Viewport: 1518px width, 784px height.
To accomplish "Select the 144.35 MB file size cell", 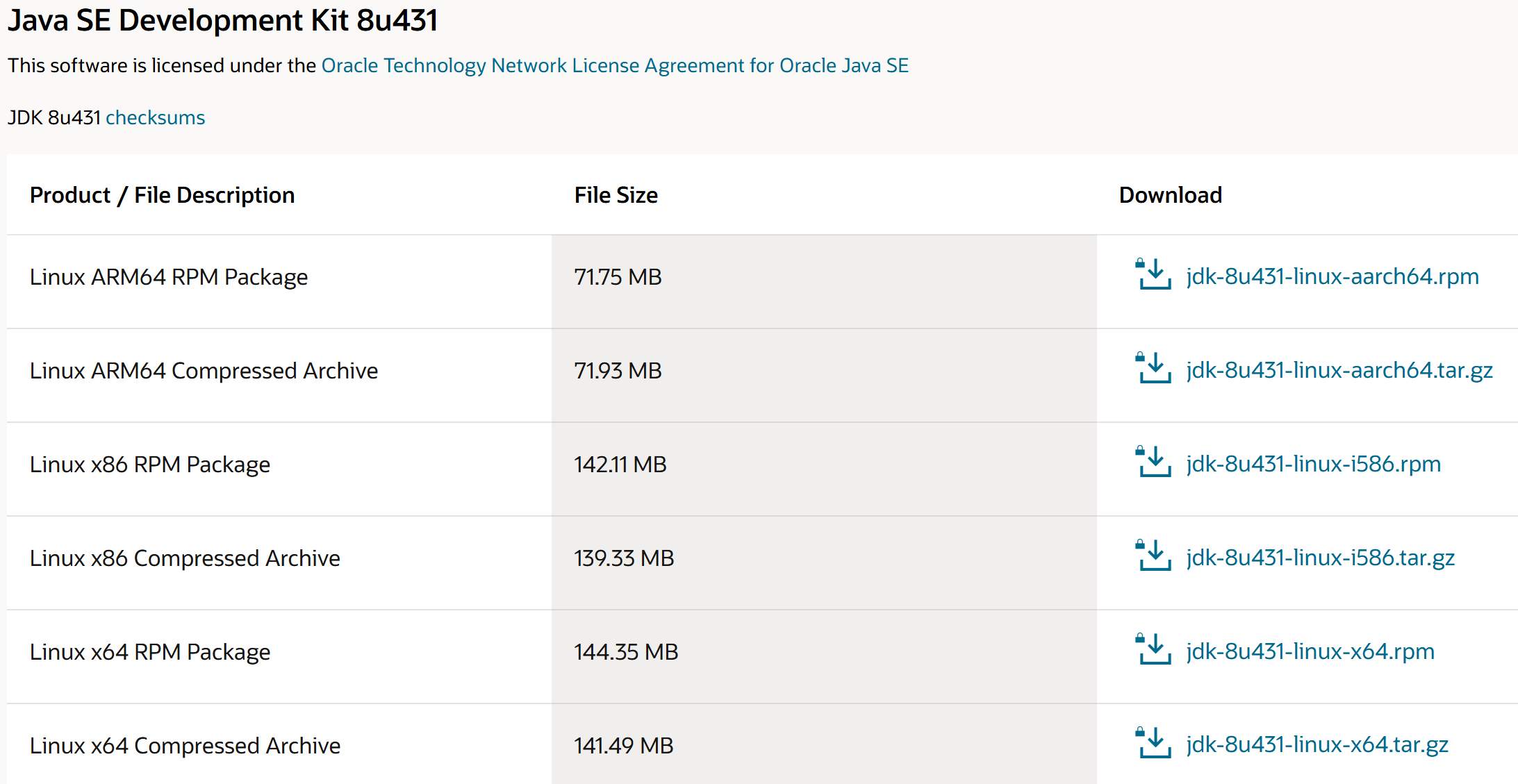I will (625, 652).
